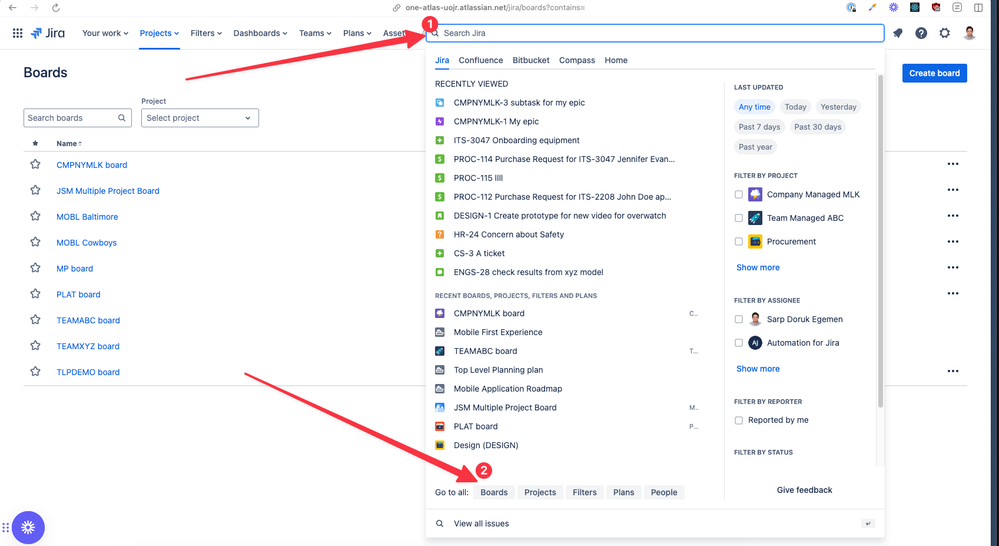Focus the Search boards field

point(78,118)
